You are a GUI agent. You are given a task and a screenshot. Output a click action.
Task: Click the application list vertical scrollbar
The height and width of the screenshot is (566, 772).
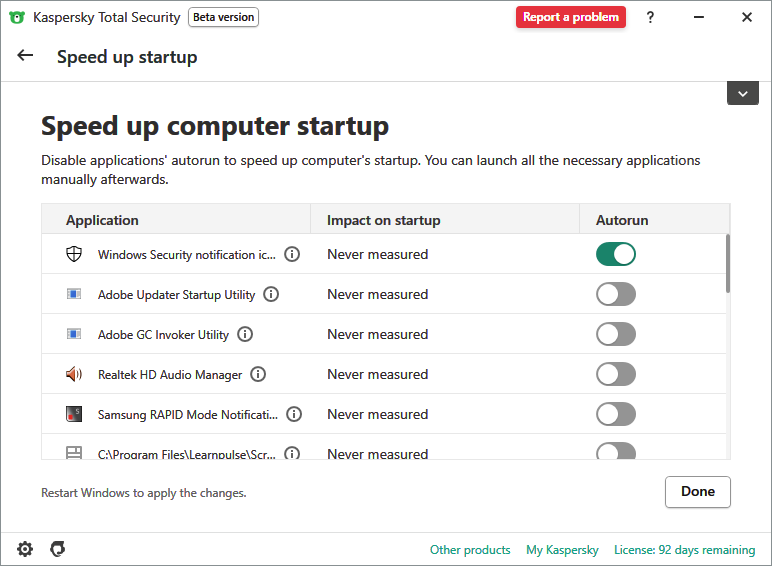(x=728, y=264)
